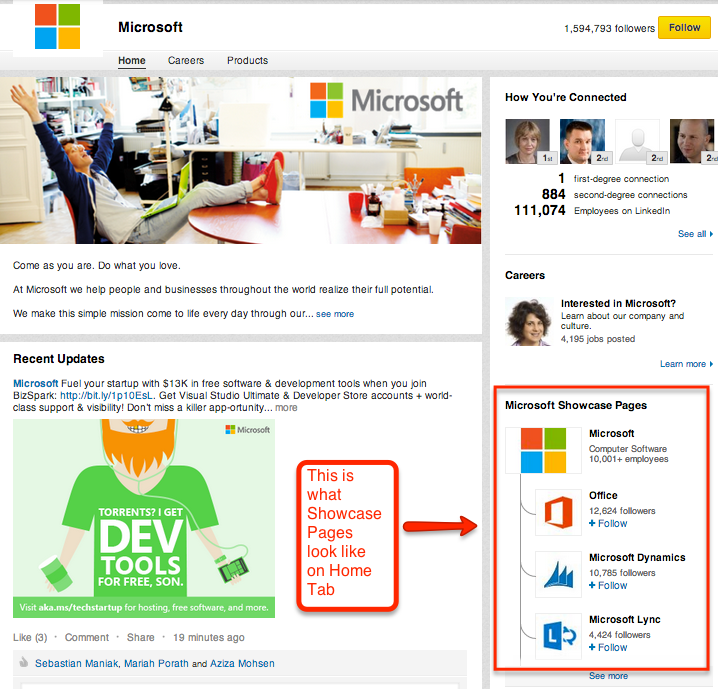
Task: Open Aziza Mohsen's profile
Action: 242,663
